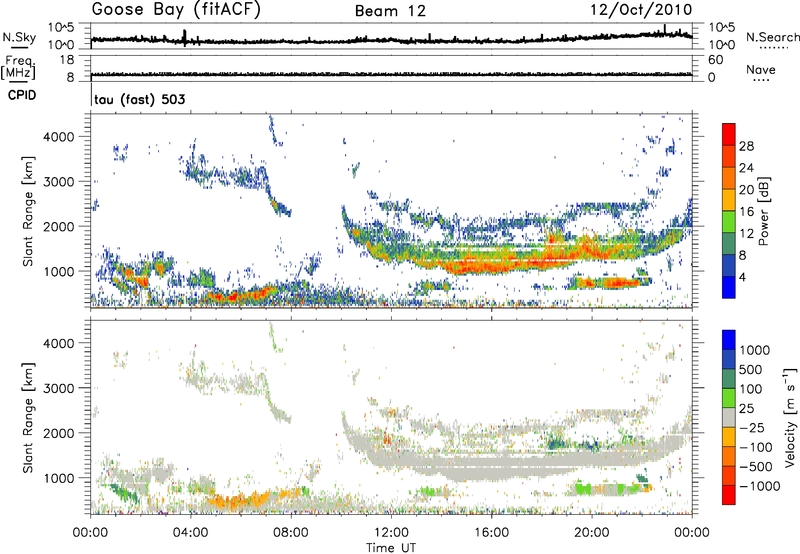Click the '-1000' velocity colorbar tick

tap(759, 486)
